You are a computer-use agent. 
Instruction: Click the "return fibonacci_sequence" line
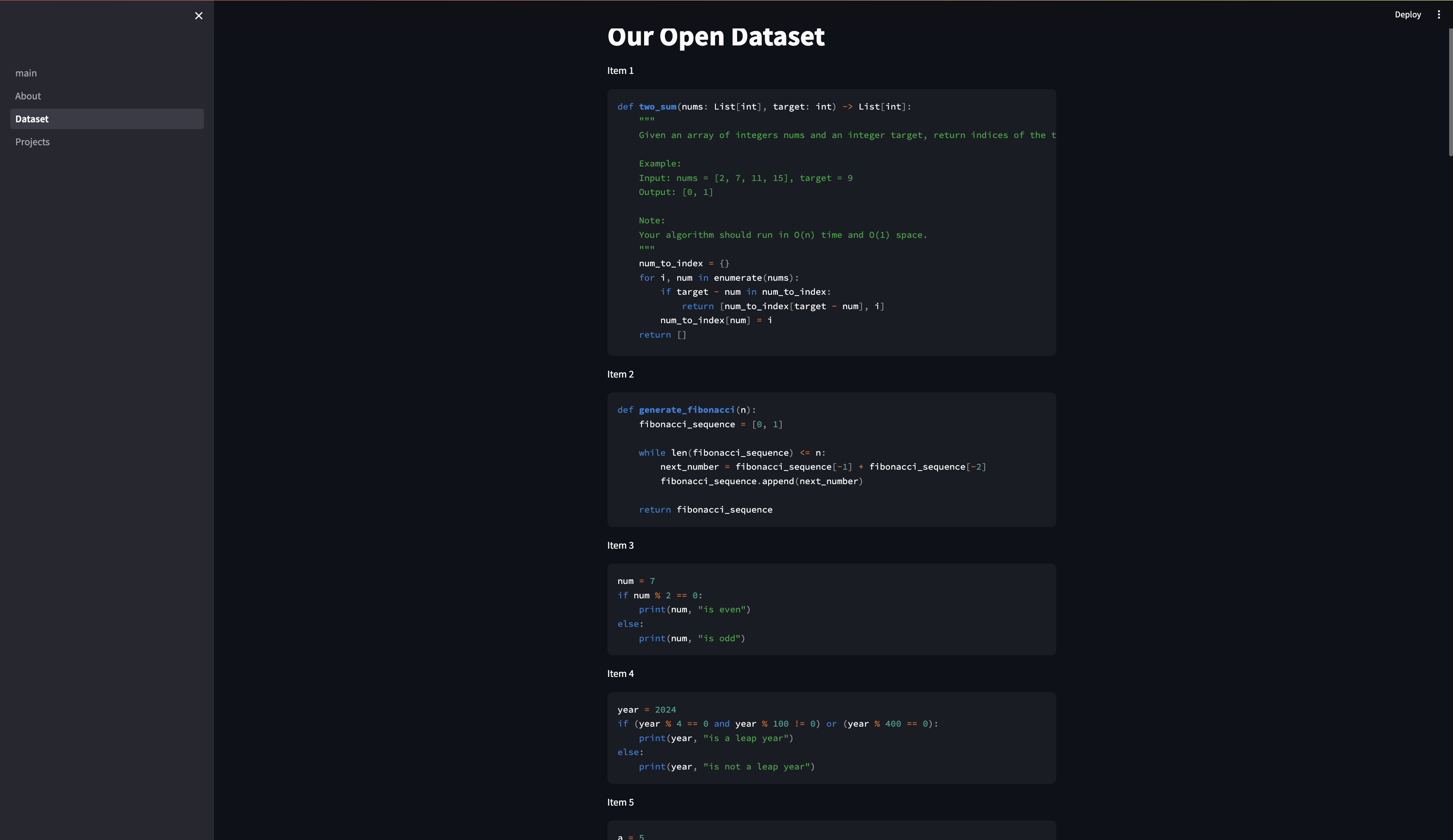pos(705,510)
